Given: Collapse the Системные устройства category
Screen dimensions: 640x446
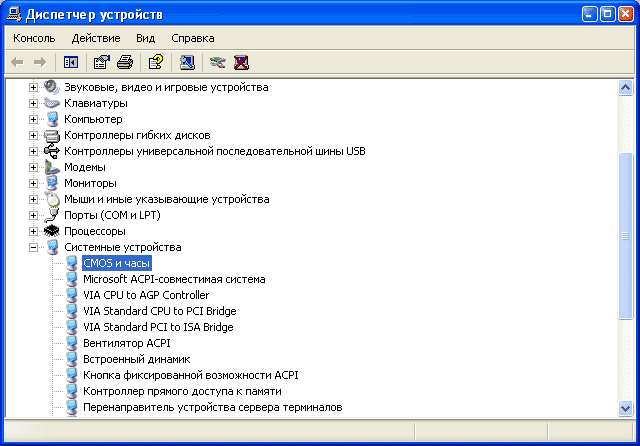Looking at the screenshot, I should pyautogui.click(x=33, y=247).
